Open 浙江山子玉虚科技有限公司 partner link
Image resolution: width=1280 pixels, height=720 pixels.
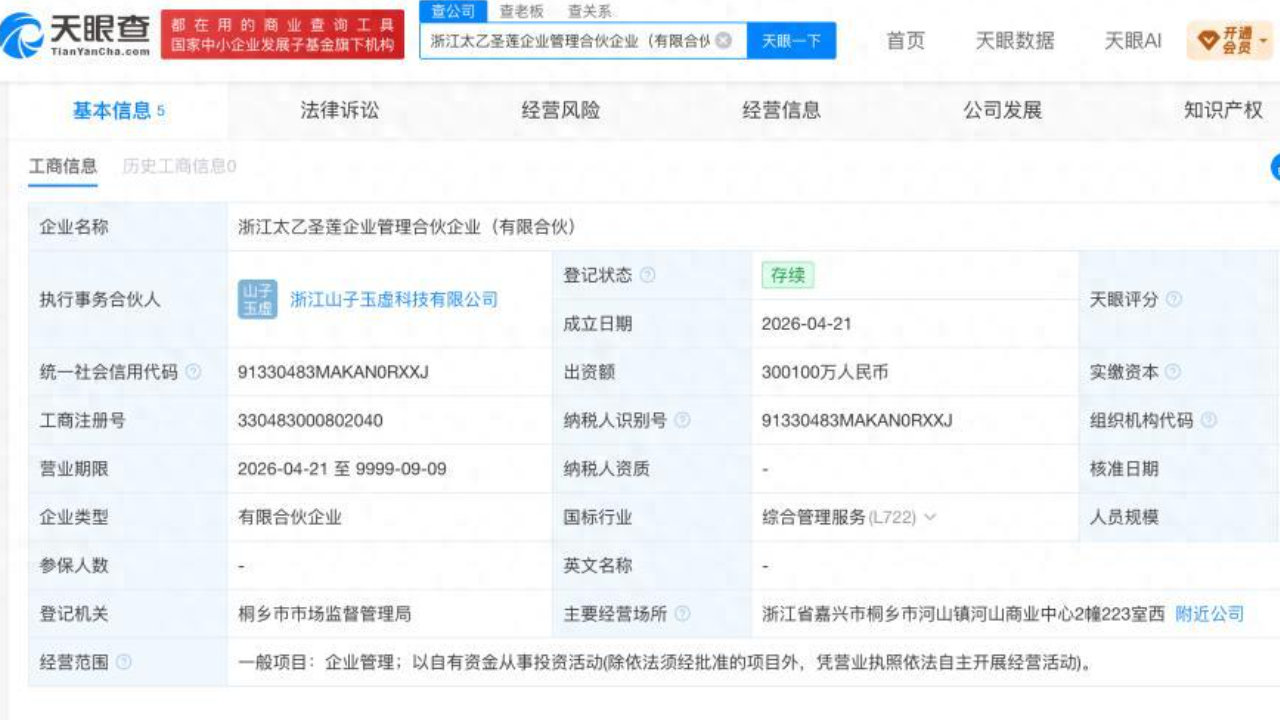(x=394, y=299)
